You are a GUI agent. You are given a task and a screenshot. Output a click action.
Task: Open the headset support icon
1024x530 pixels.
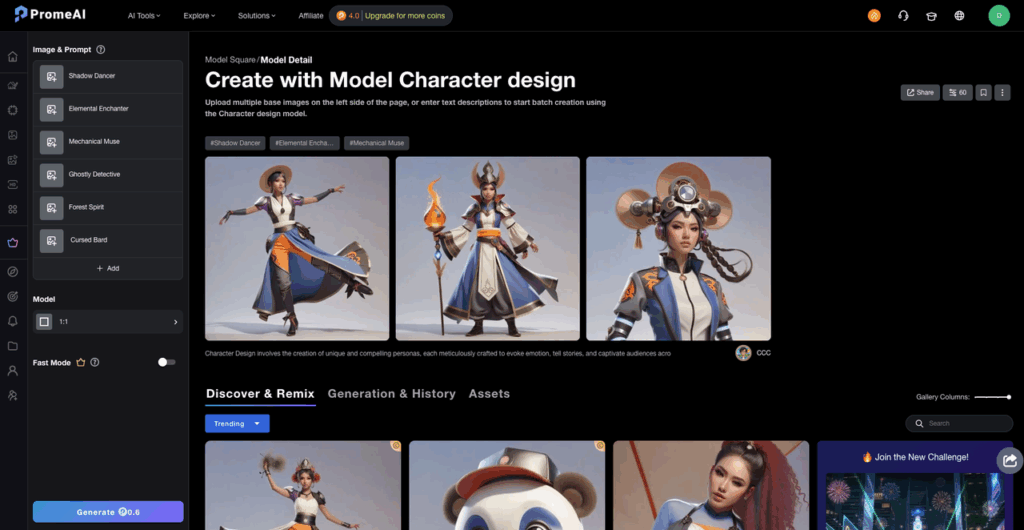tap(903, 16)
